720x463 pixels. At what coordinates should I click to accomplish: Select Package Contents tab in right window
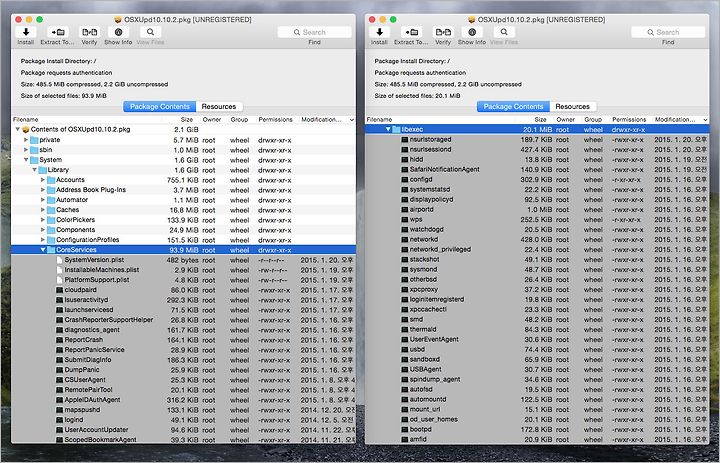[513, 107]
